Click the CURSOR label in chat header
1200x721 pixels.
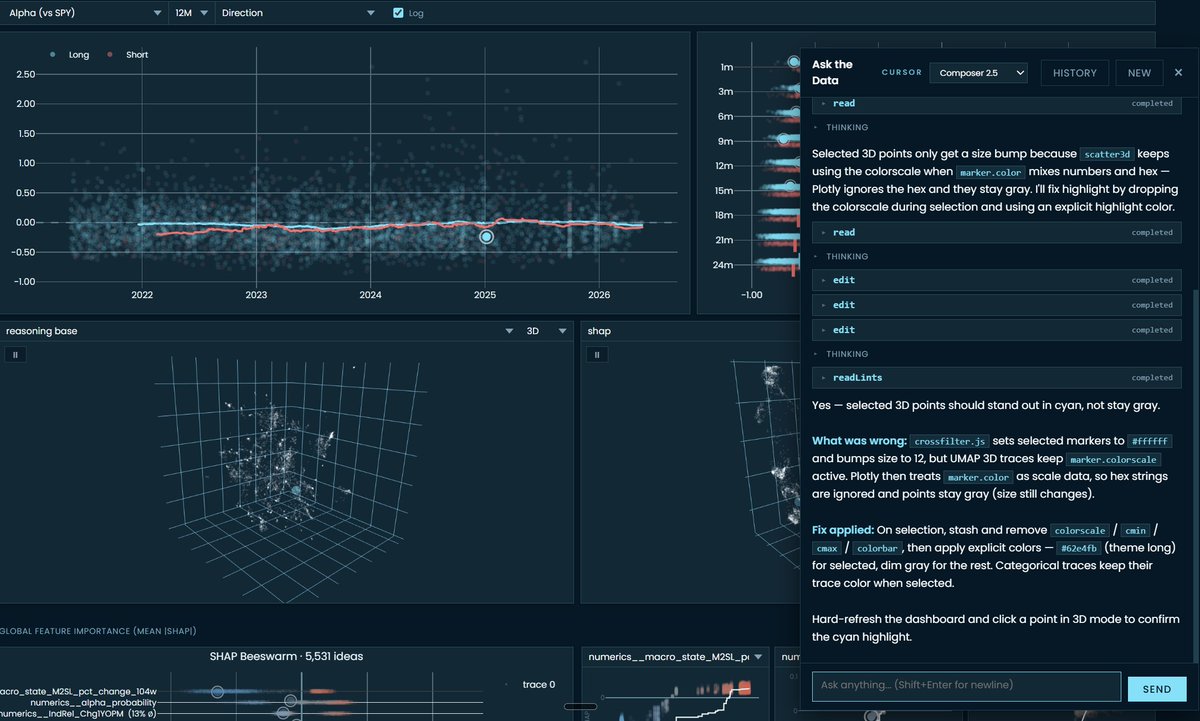coord(901,73)
